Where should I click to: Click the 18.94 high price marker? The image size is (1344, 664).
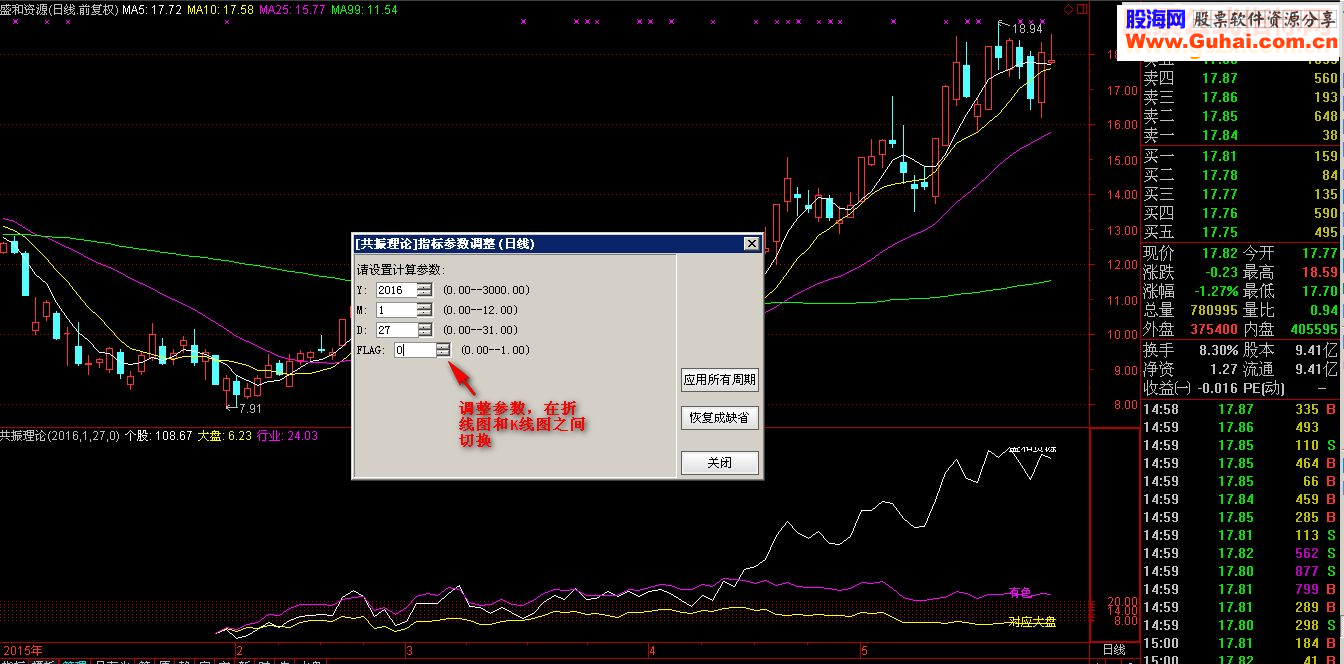1027,29
